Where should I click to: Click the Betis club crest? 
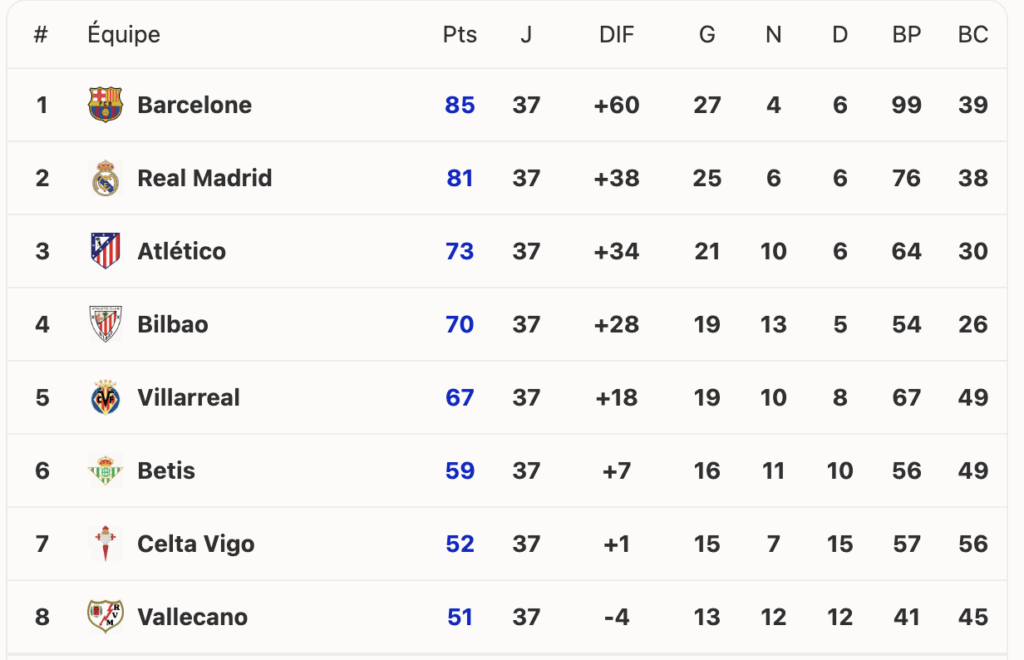105,470
